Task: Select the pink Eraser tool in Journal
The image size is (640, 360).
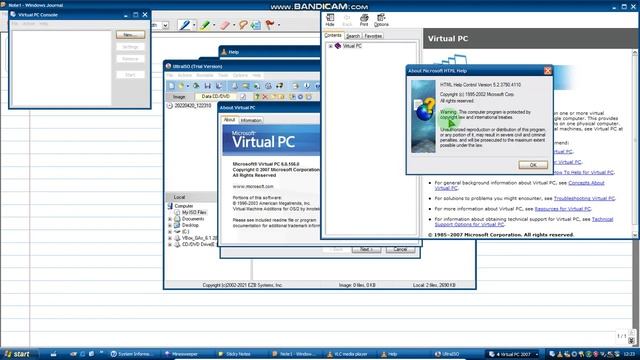Action: [x=225, y=25]
